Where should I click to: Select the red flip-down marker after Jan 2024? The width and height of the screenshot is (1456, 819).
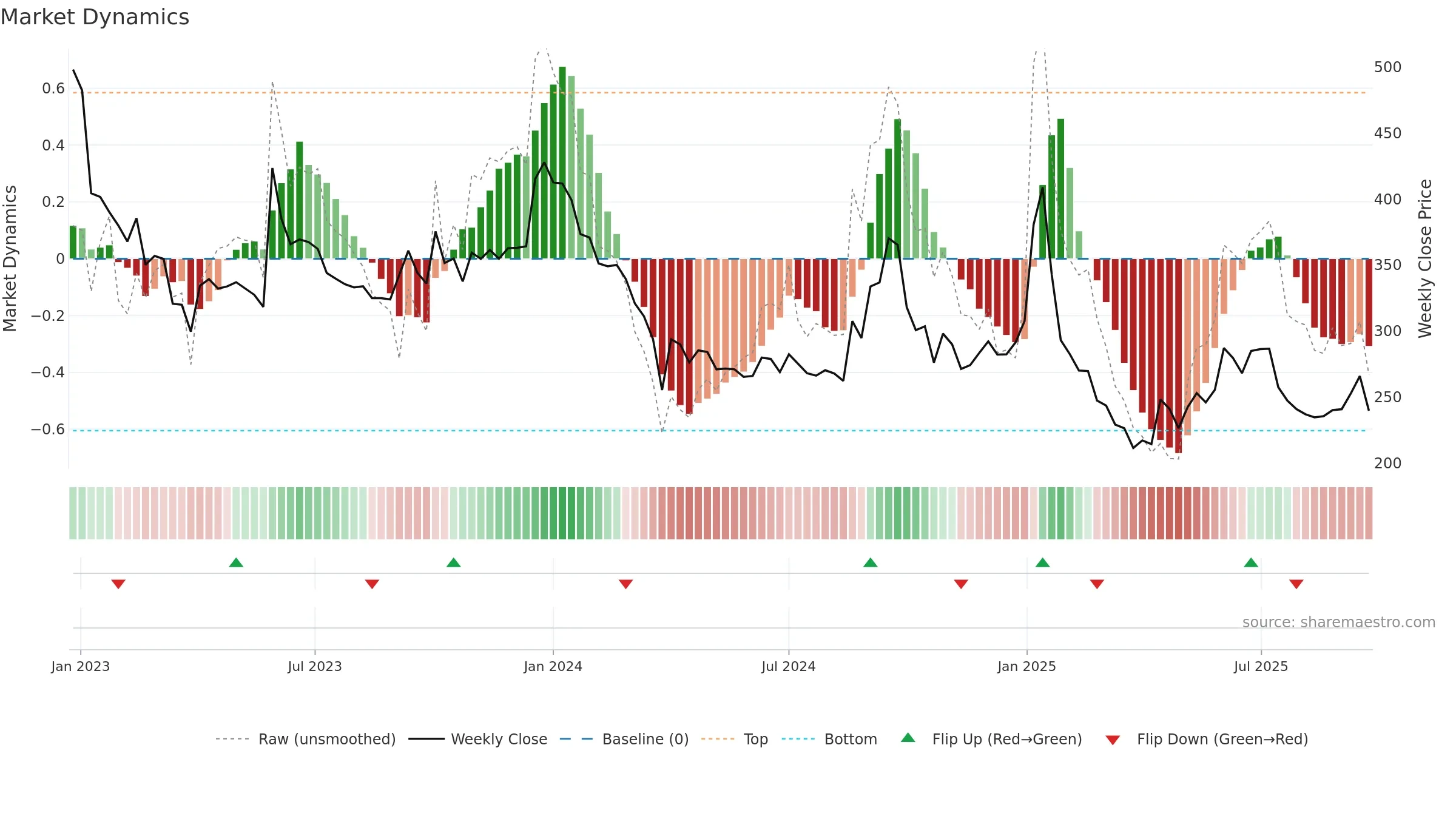[x=625, y=584]
